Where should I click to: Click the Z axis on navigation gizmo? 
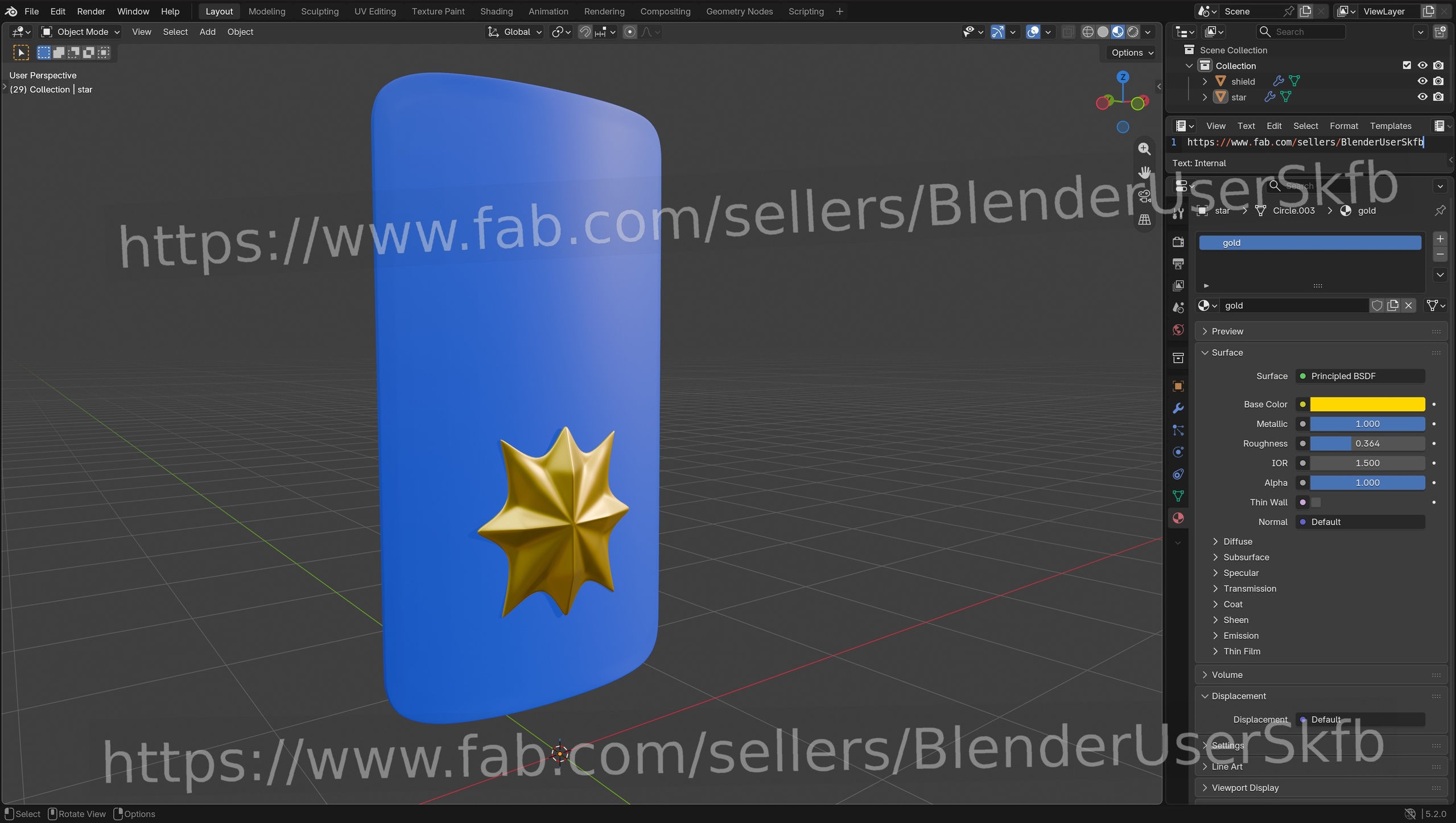click(x=1122, y=77)
